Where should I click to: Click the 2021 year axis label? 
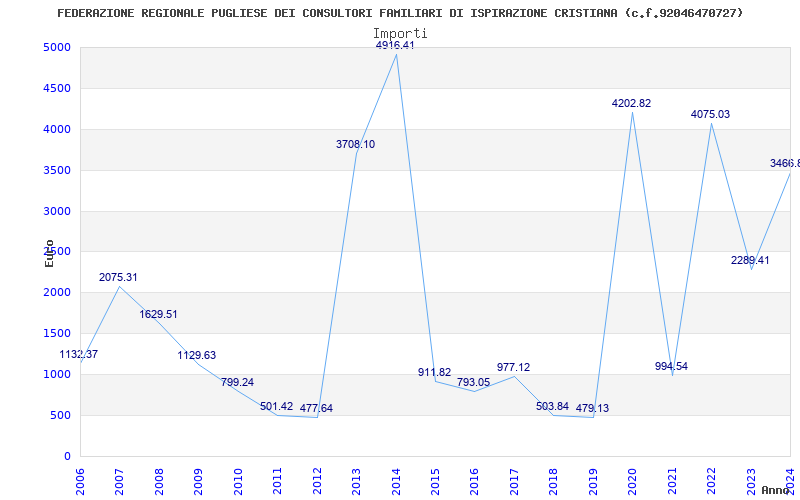coord(672,482)
